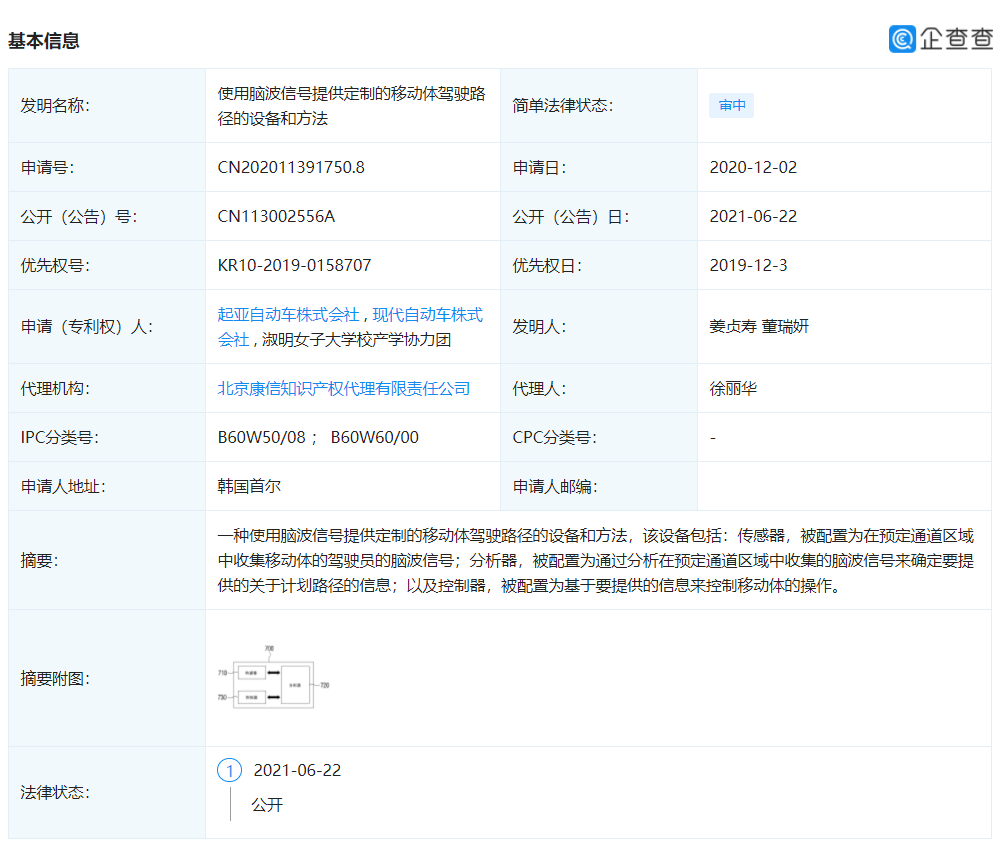This screenshot has width=1003, height=852.
Task: Select the application number CN202011391750.8
Action: click(x=291, y=168)
